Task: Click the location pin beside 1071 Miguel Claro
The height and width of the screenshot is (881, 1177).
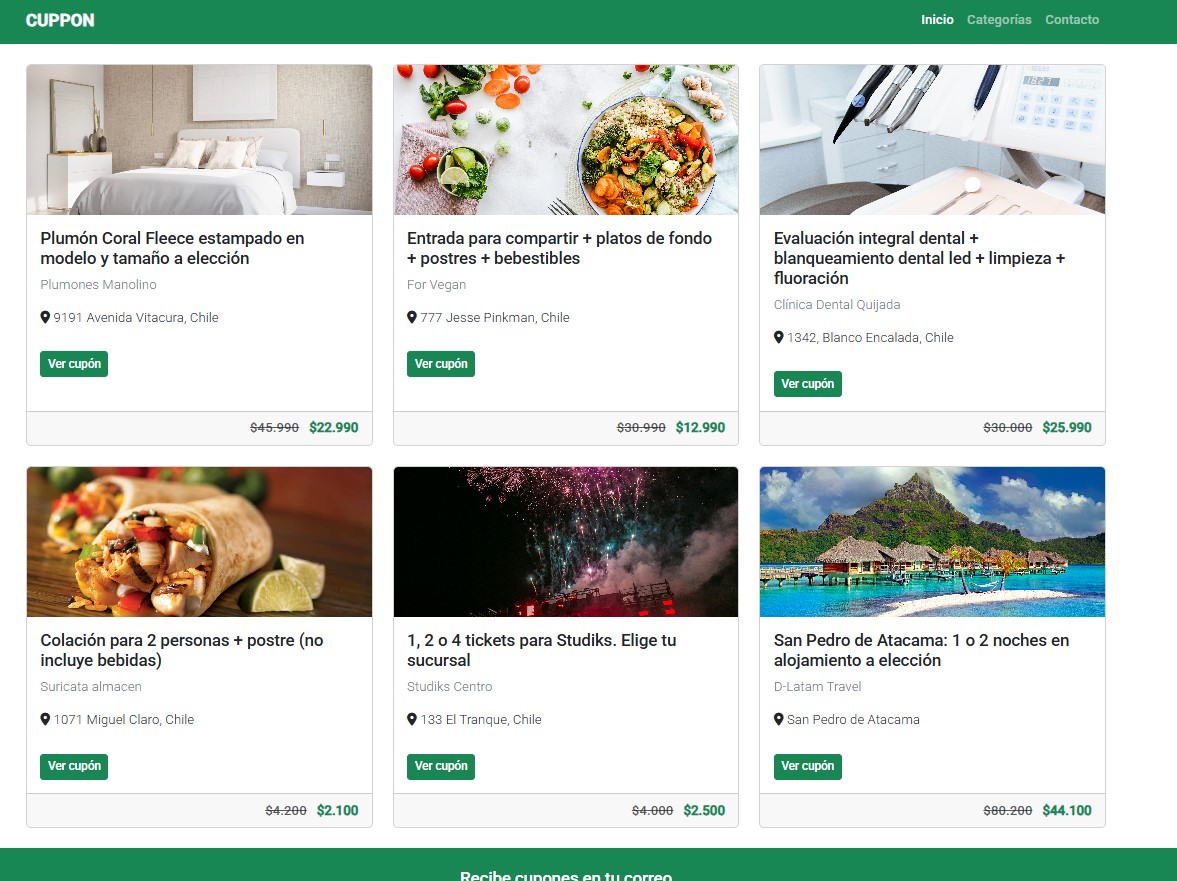Action: click(x=45, y=720)
